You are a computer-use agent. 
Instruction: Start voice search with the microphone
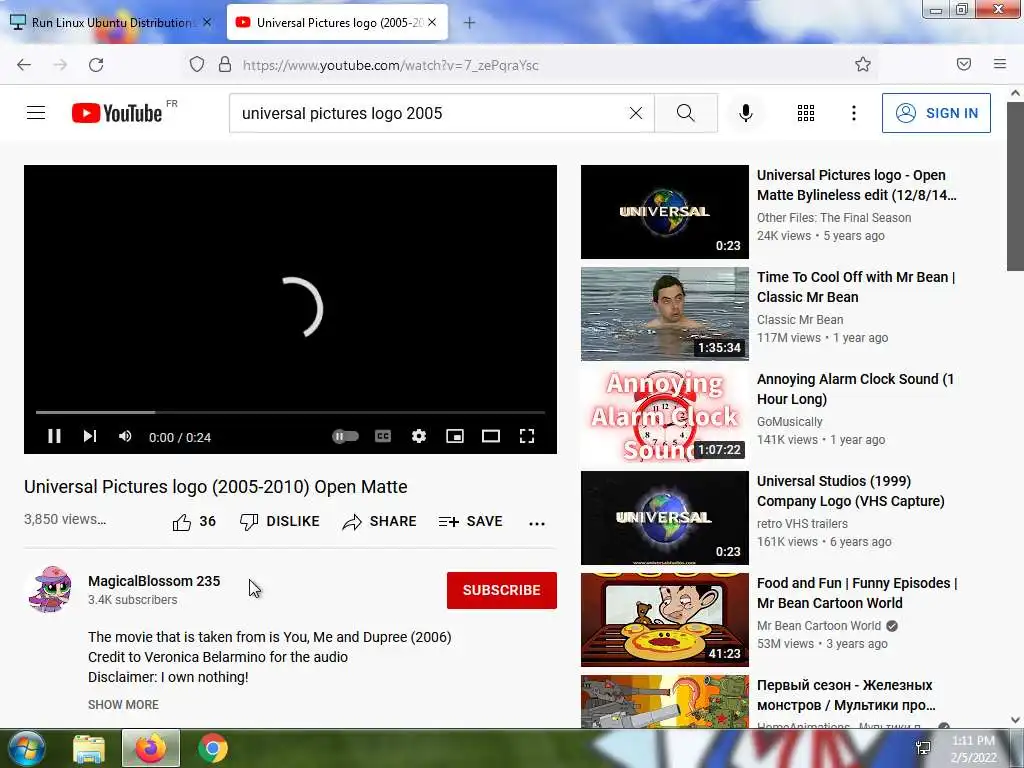point(745,113)
